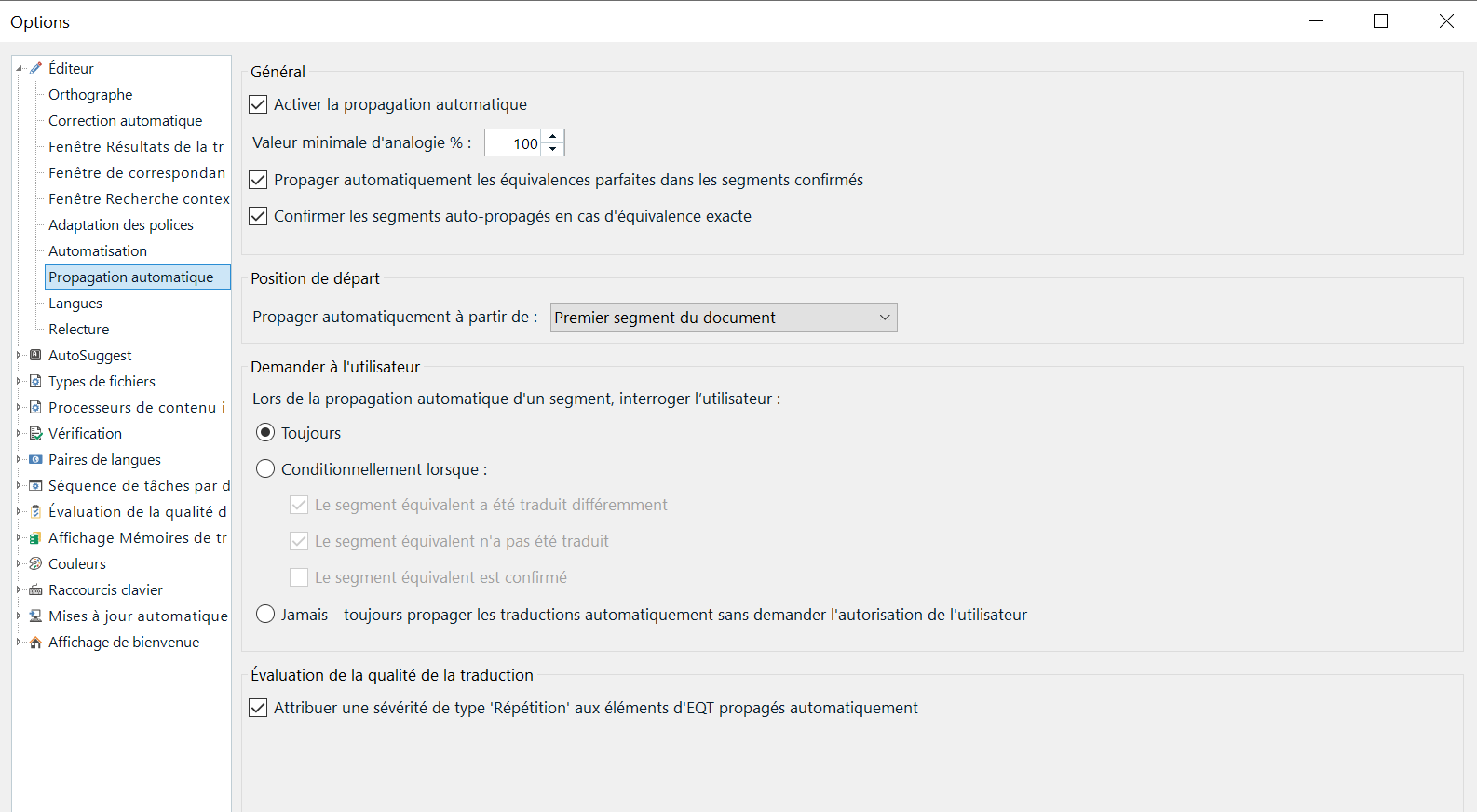Decrease the minimum analogy value spinner
1477x812 pixels.
553,149
